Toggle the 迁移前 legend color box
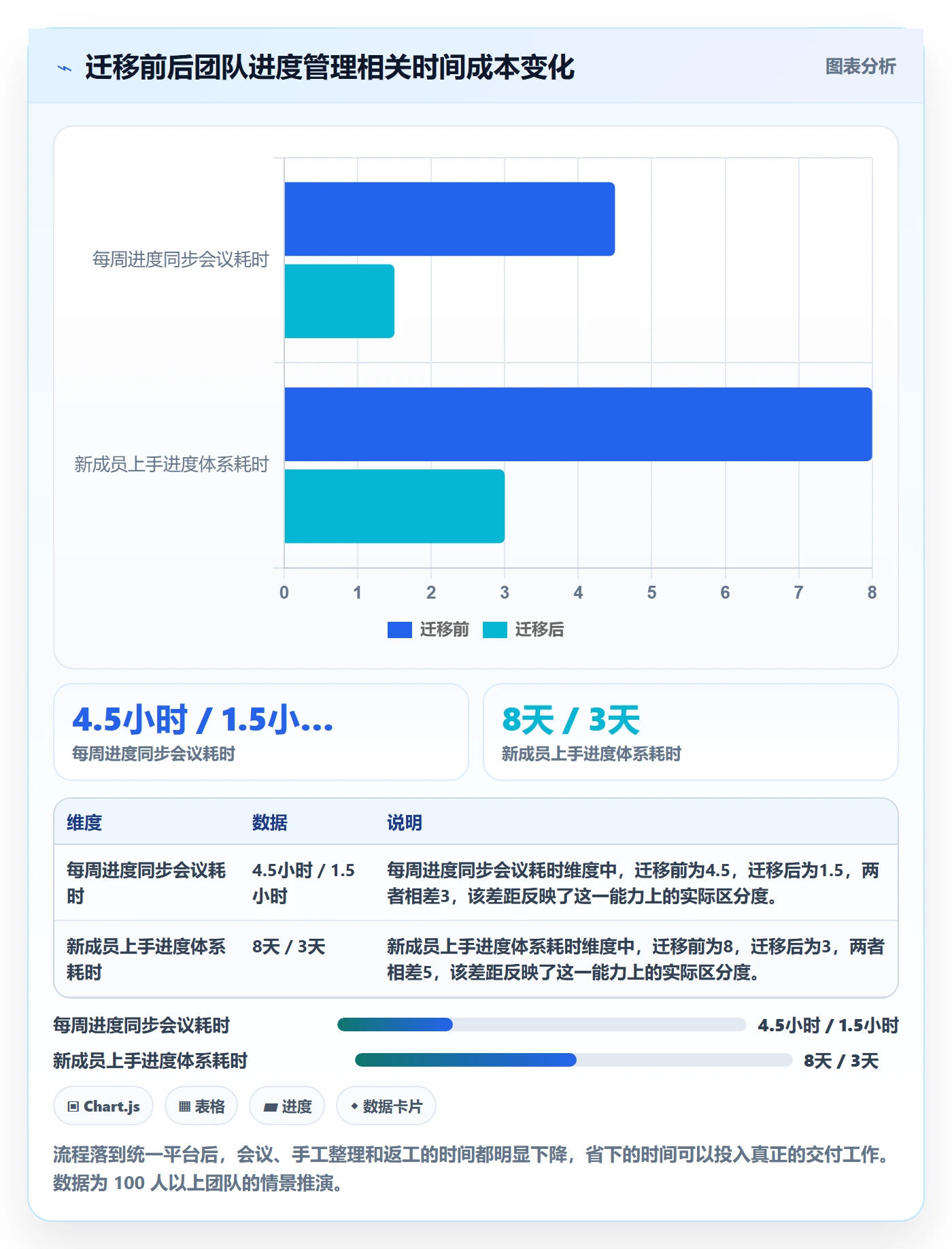Screen dimensions: 952x1249 pyautogui.click(x=399, y=630)
